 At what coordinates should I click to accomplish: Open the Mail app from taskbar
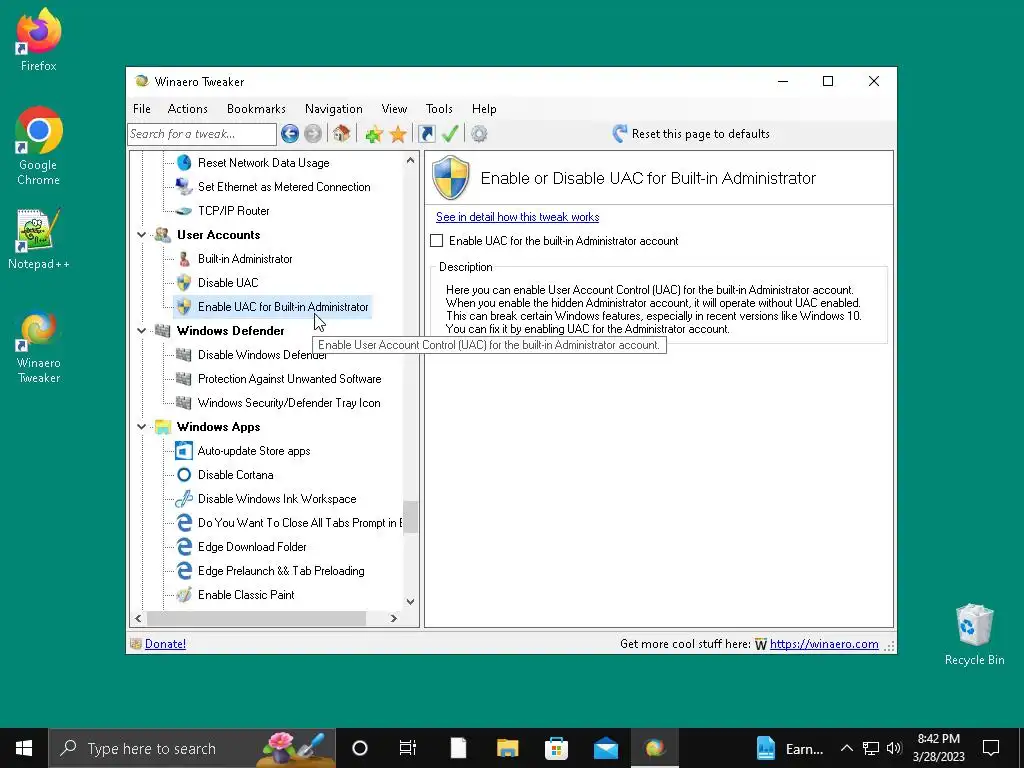605,748
